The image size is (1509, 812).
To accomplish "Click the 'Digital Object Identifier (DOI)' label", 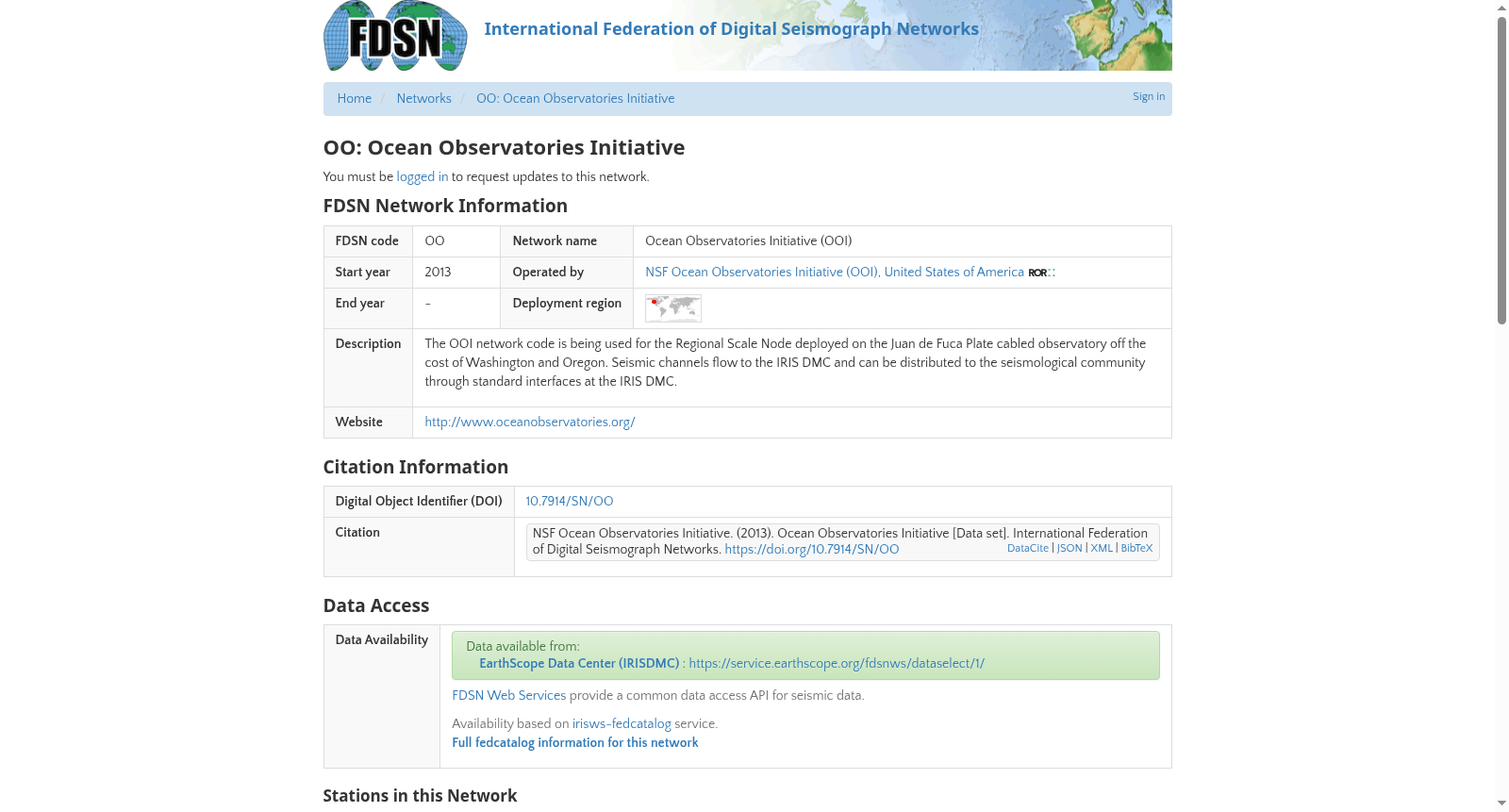I will [x=419, y=501].
